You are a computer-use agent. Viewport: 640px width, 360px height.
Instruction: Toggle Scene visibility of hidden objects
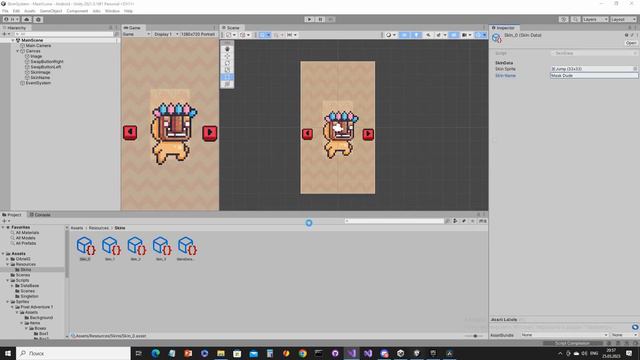(x=453, y=35)
